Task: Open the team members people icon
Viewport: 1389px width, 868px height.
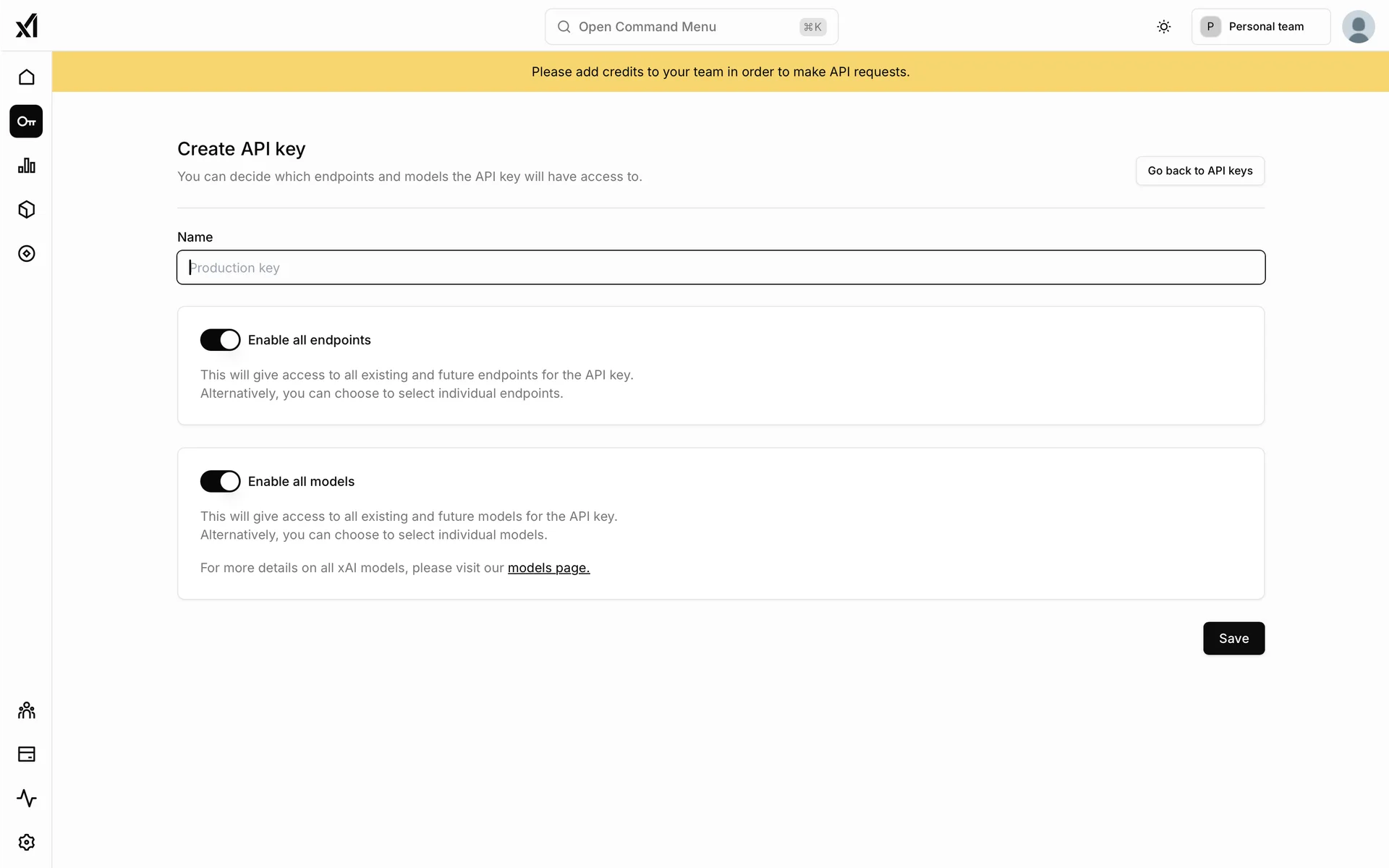Action: 27,710
